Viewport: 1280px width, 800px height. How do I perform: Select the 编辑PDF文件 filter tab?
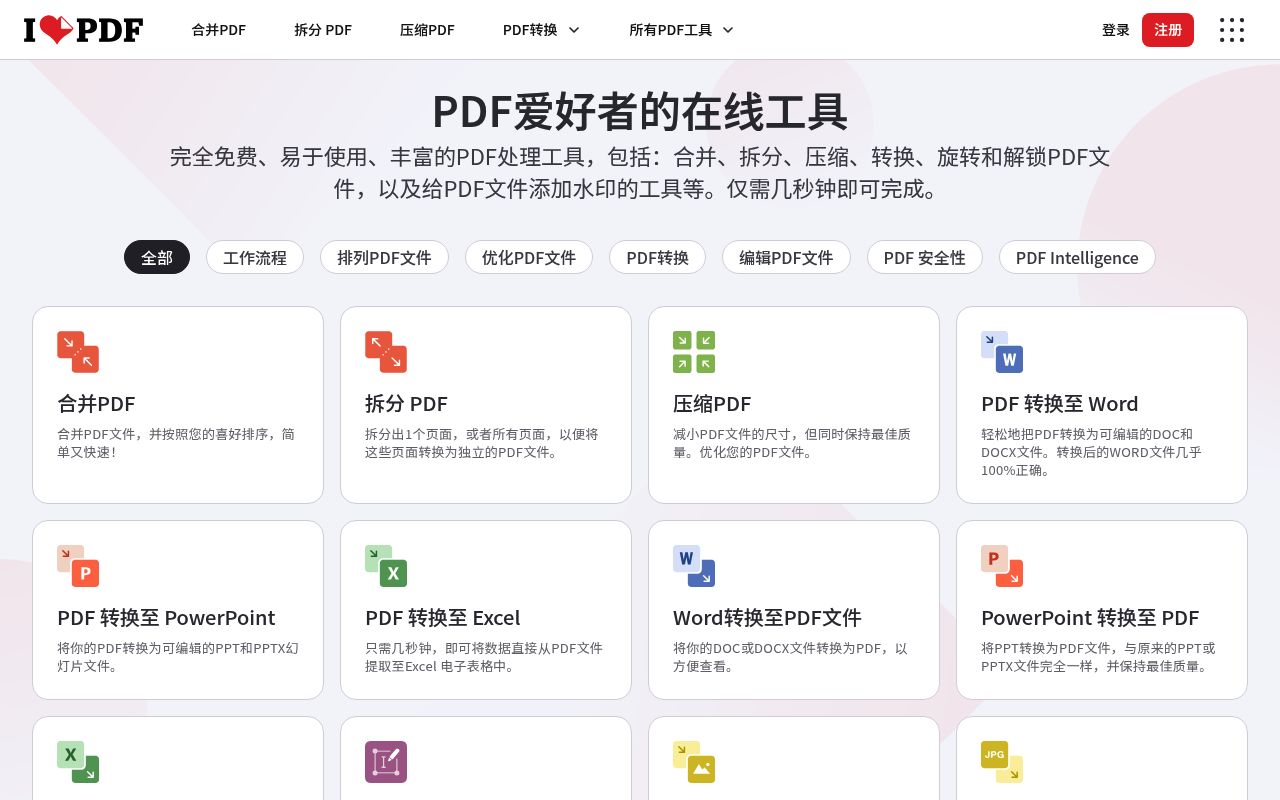[x=786, y=257]
